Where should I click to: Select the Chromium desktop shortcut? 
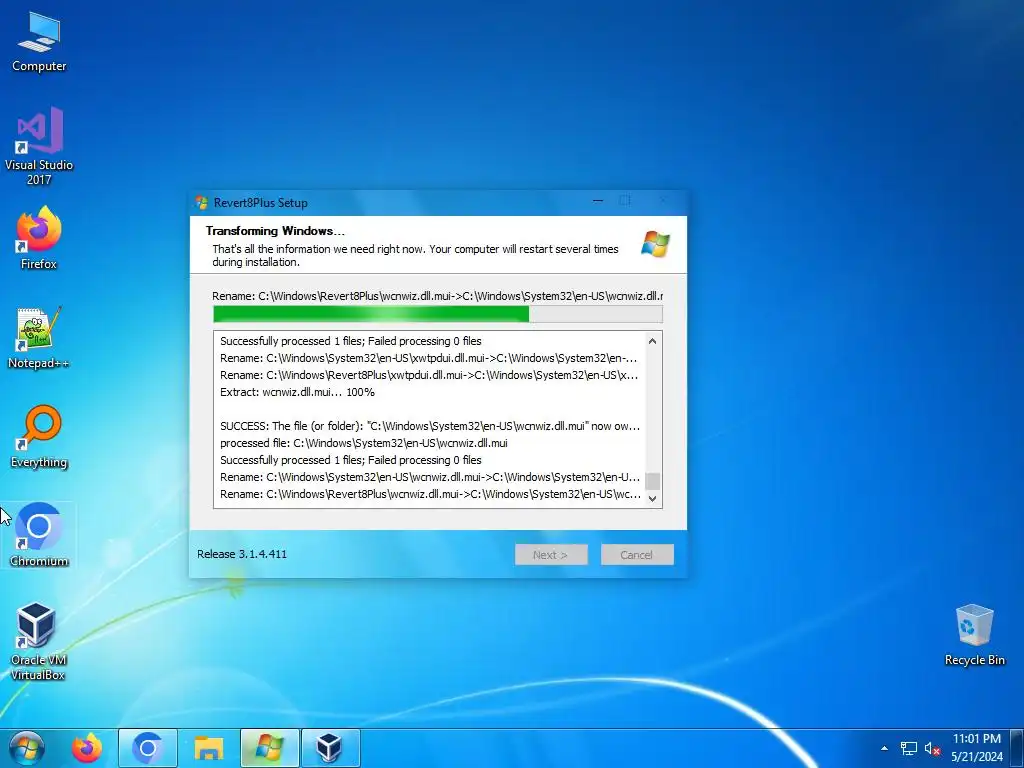pos(39,534)
